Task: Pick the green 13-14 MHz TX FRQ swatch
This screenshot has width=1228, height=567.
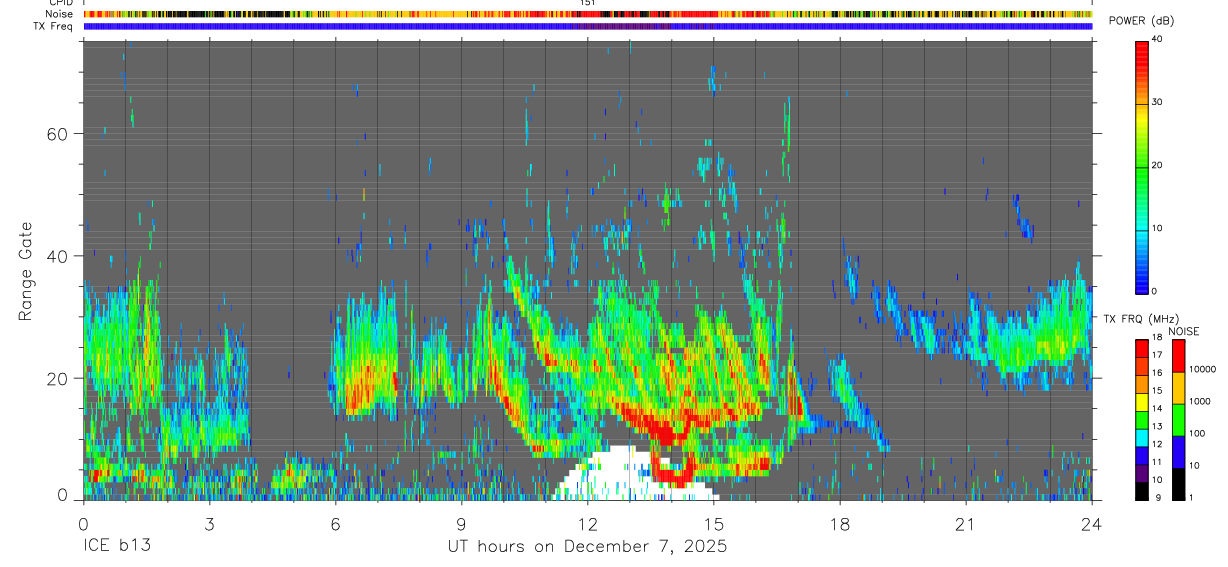Action: click(x=1142, y=420)
